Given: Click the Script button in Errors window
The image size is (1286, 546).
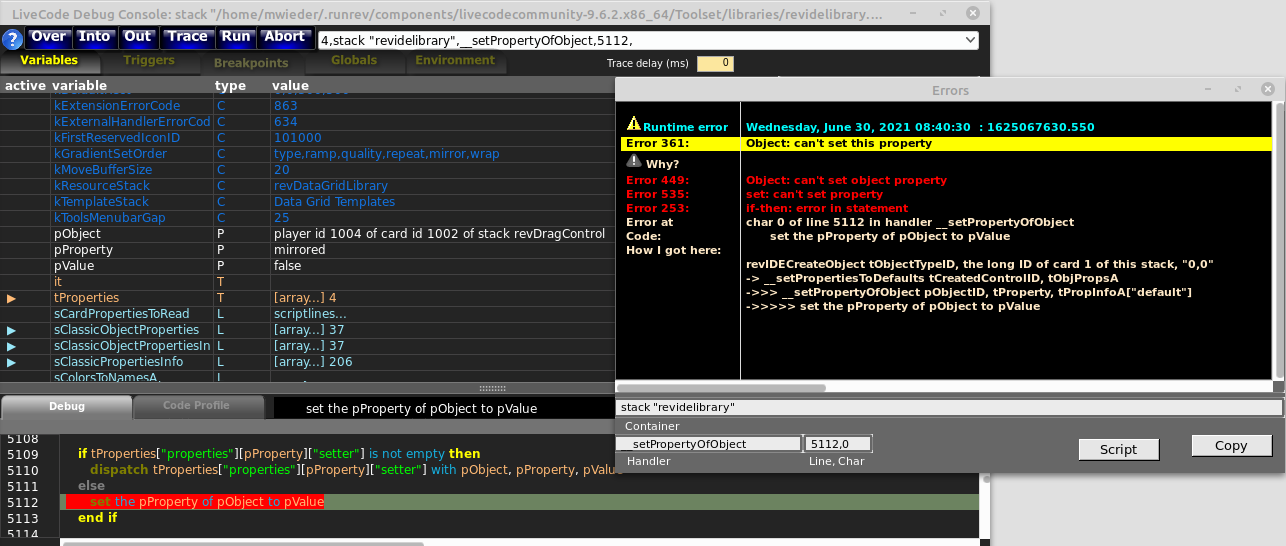Looking at the screenshot, I should (x=1118, y=449).
